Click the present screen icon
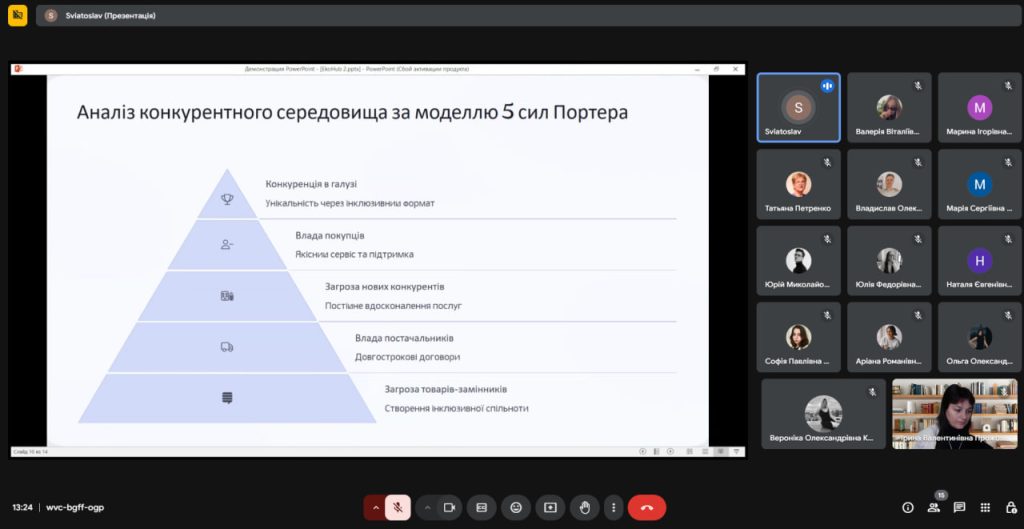The image size is (1024, 529). [x=550, y=507]
